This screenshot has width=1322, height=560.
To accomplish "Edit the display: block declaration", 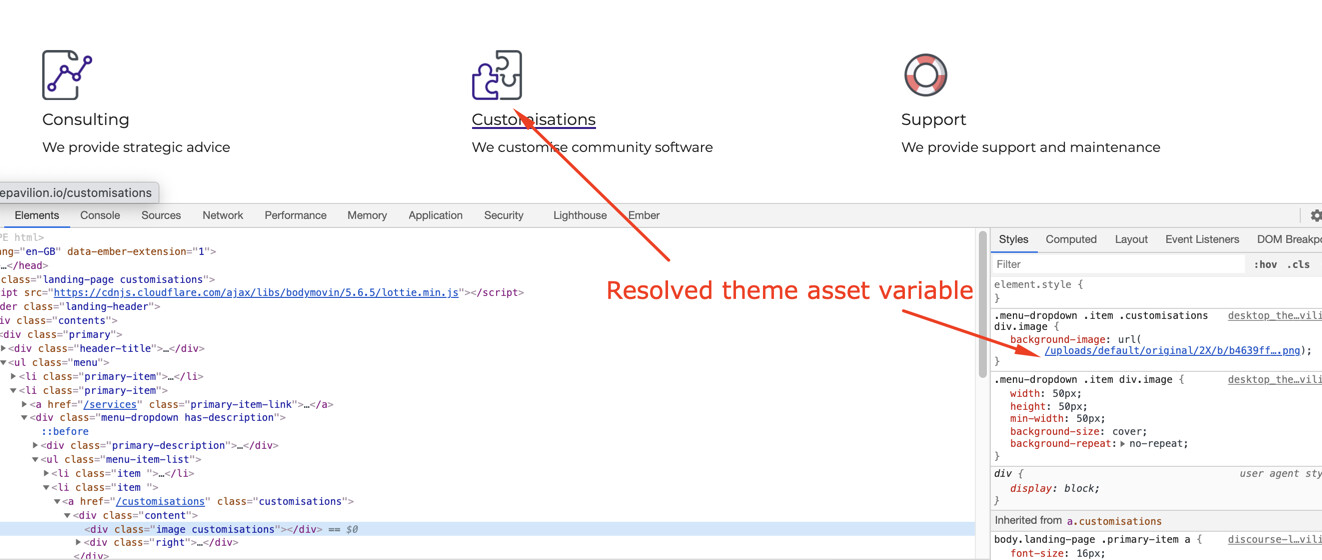I will tap(1055, 489).
